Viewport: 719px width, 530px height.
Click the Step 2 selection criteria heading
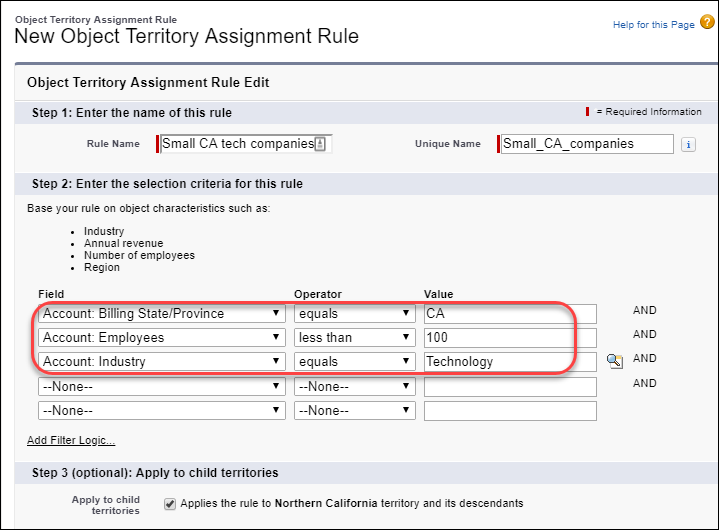[167, 184]
